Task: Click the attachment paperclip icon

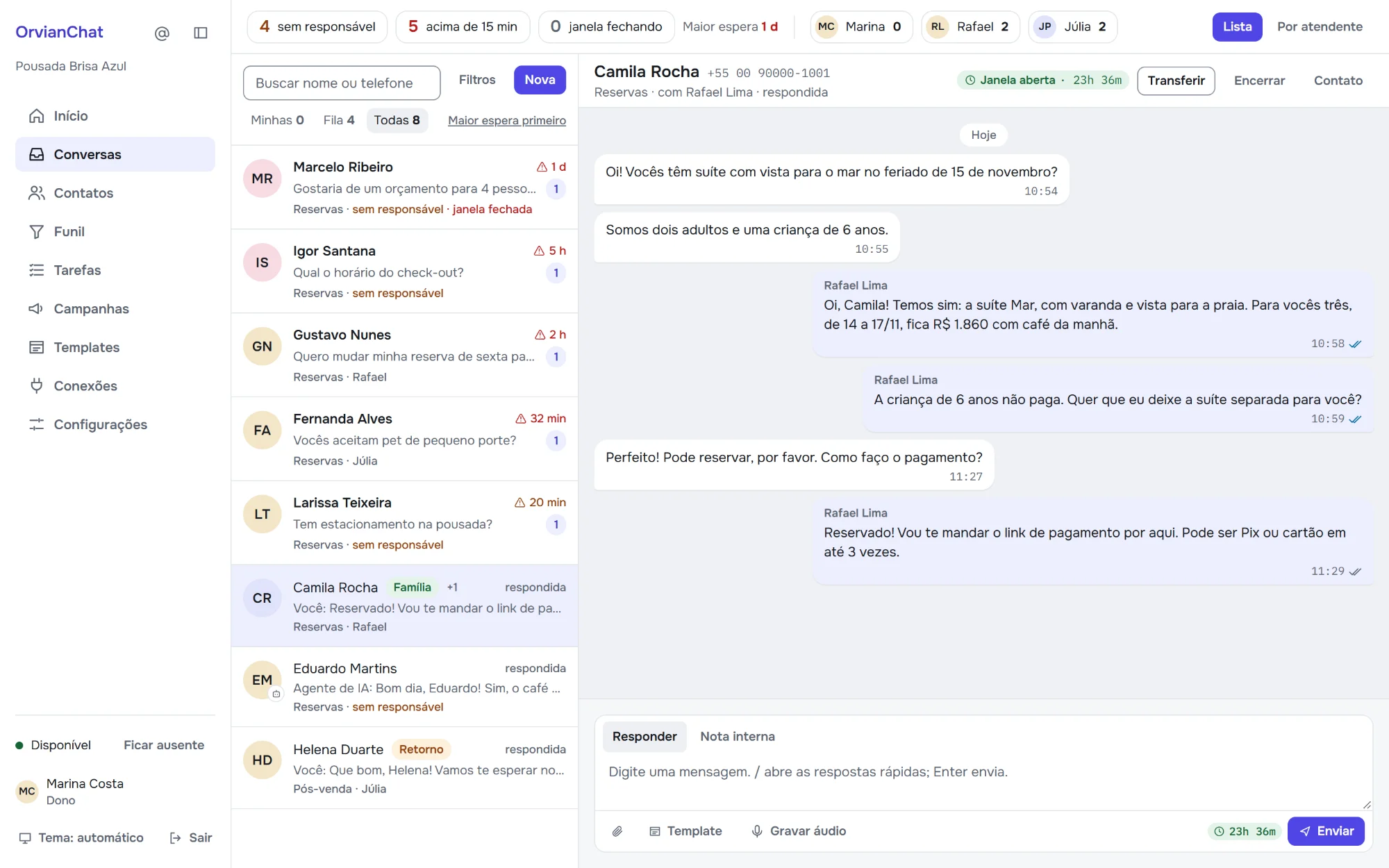Action: (x=617, y=831)
